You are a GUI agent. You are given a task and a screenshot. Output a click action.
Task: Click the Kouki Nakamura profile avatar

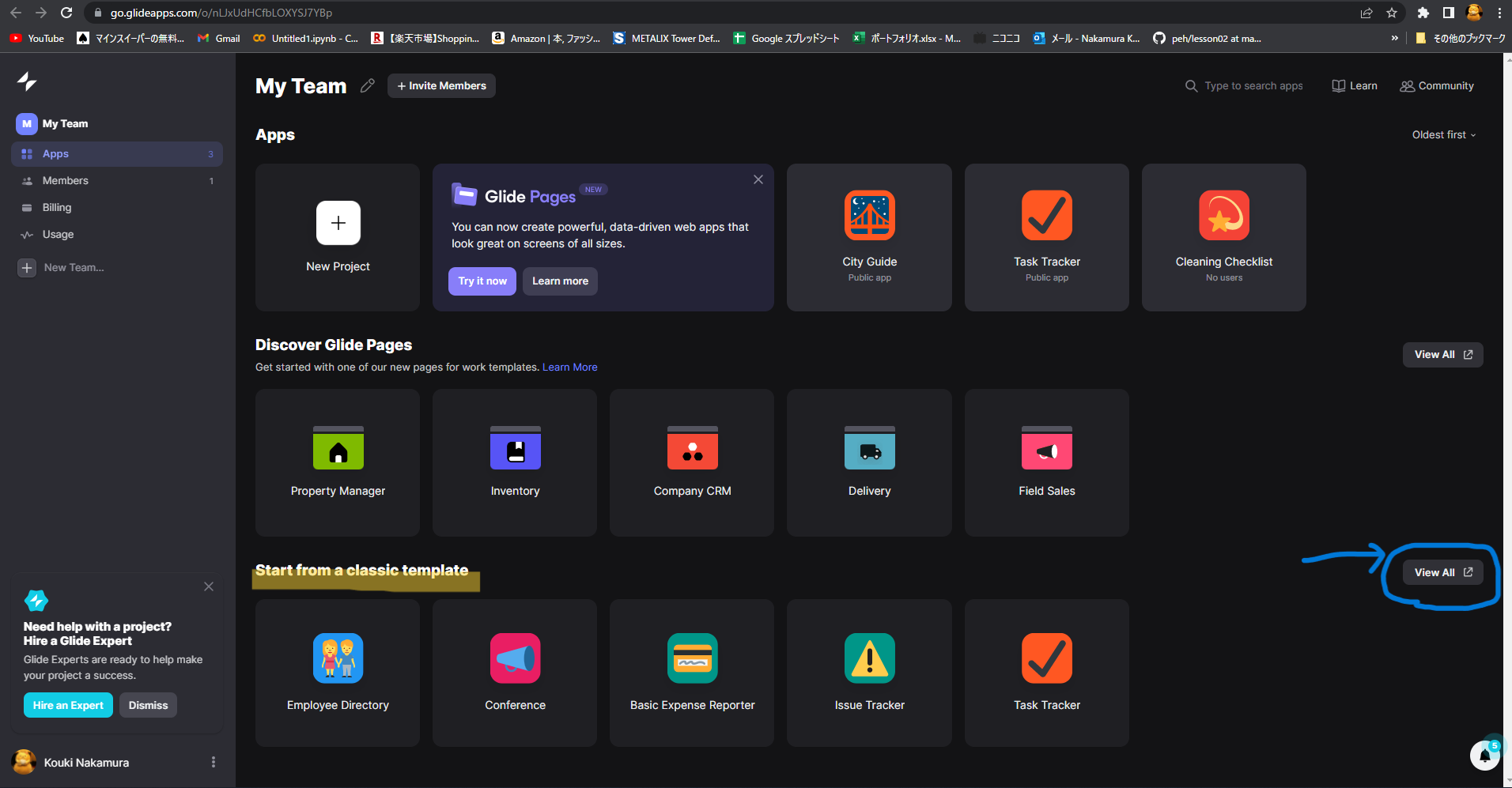click(x=25, y=762)
